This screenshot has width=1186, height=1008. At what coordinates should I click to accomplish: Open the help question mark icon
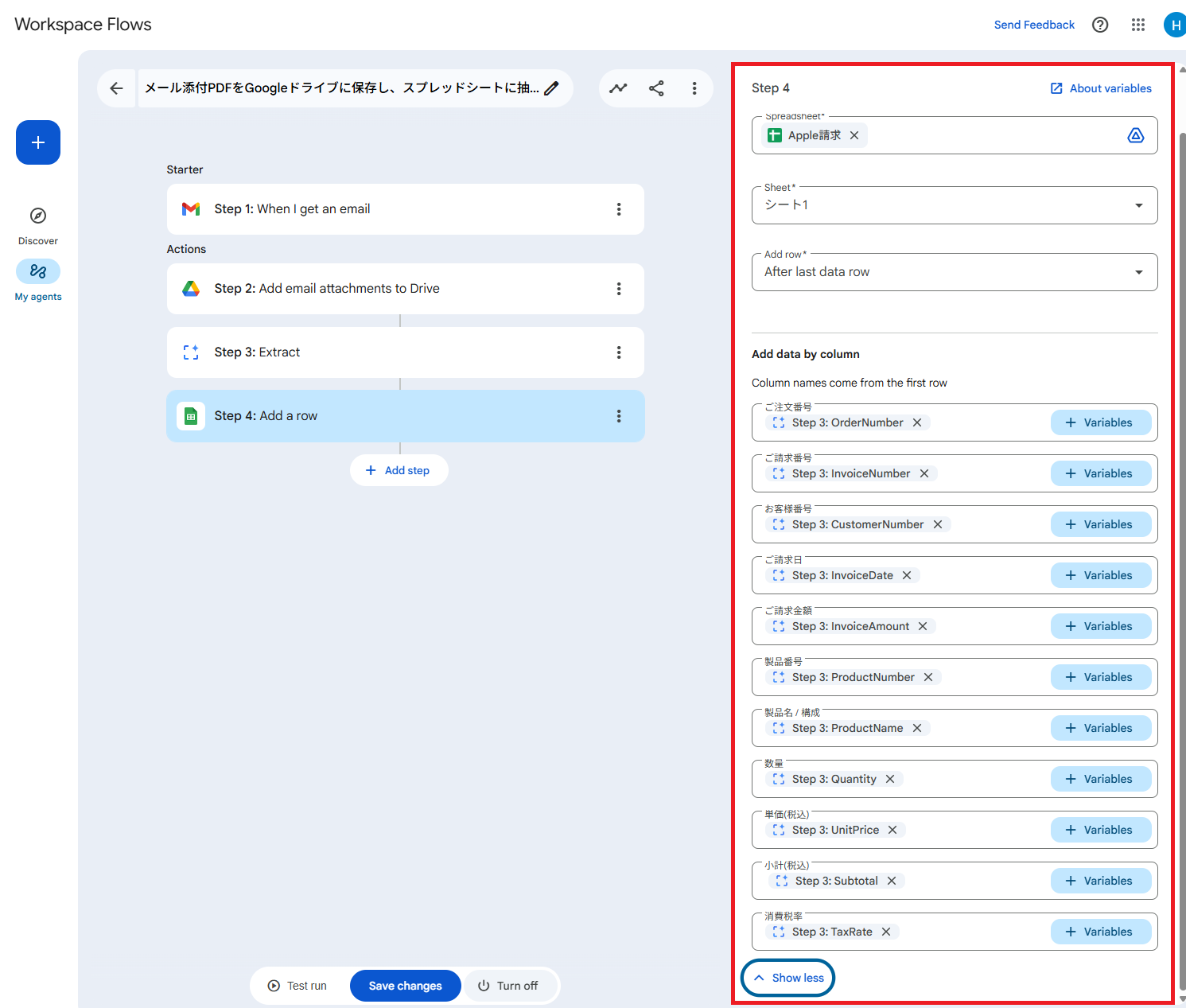[x=1100, y=25]
